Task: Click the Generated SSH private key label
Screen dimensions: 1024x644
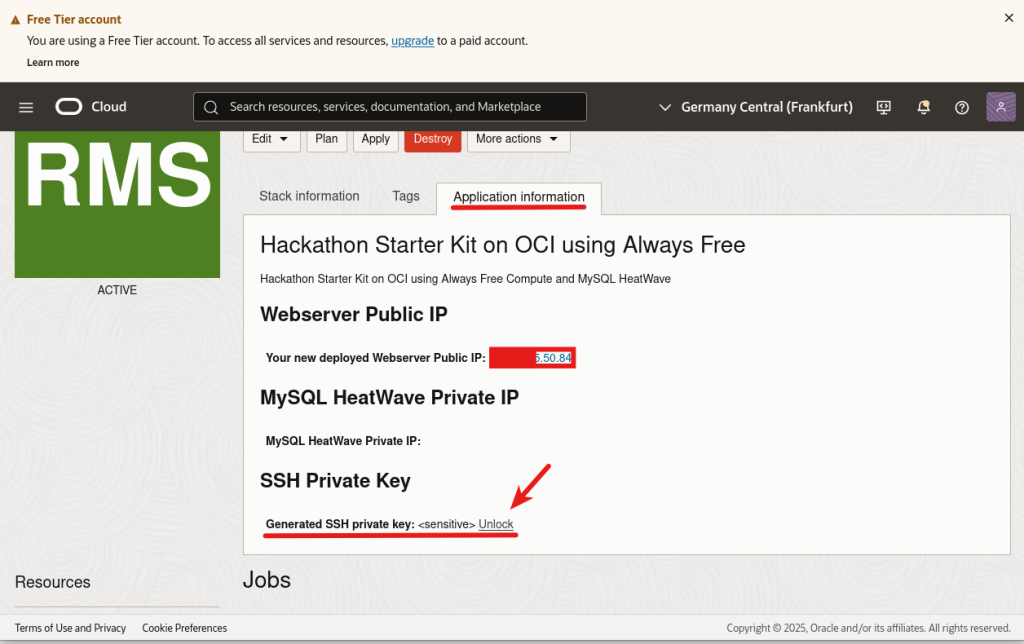Action: click(x=340, y=524)
